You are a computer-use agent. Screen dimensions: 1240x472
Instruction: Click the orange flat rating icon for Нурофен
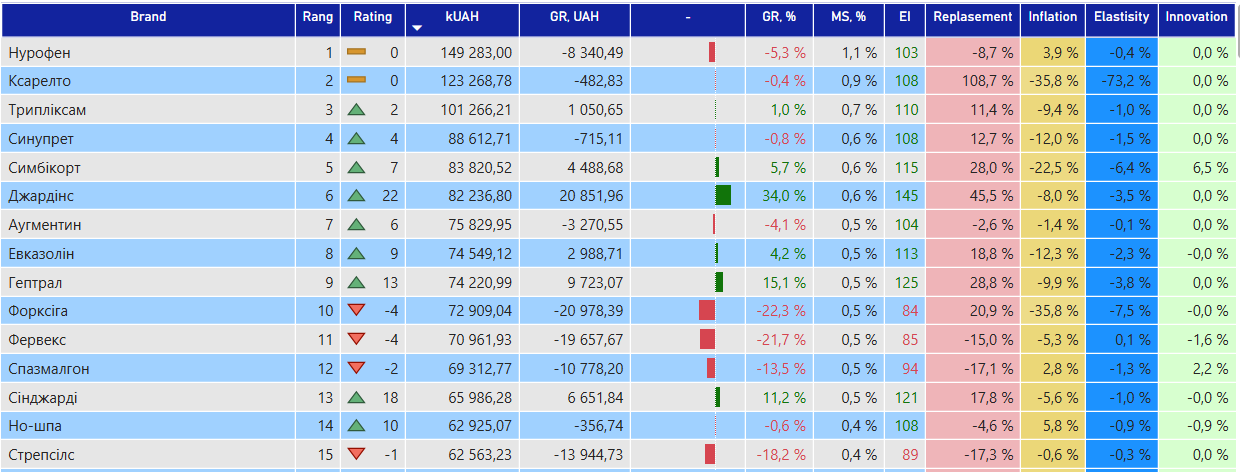[x=356, y=51]
